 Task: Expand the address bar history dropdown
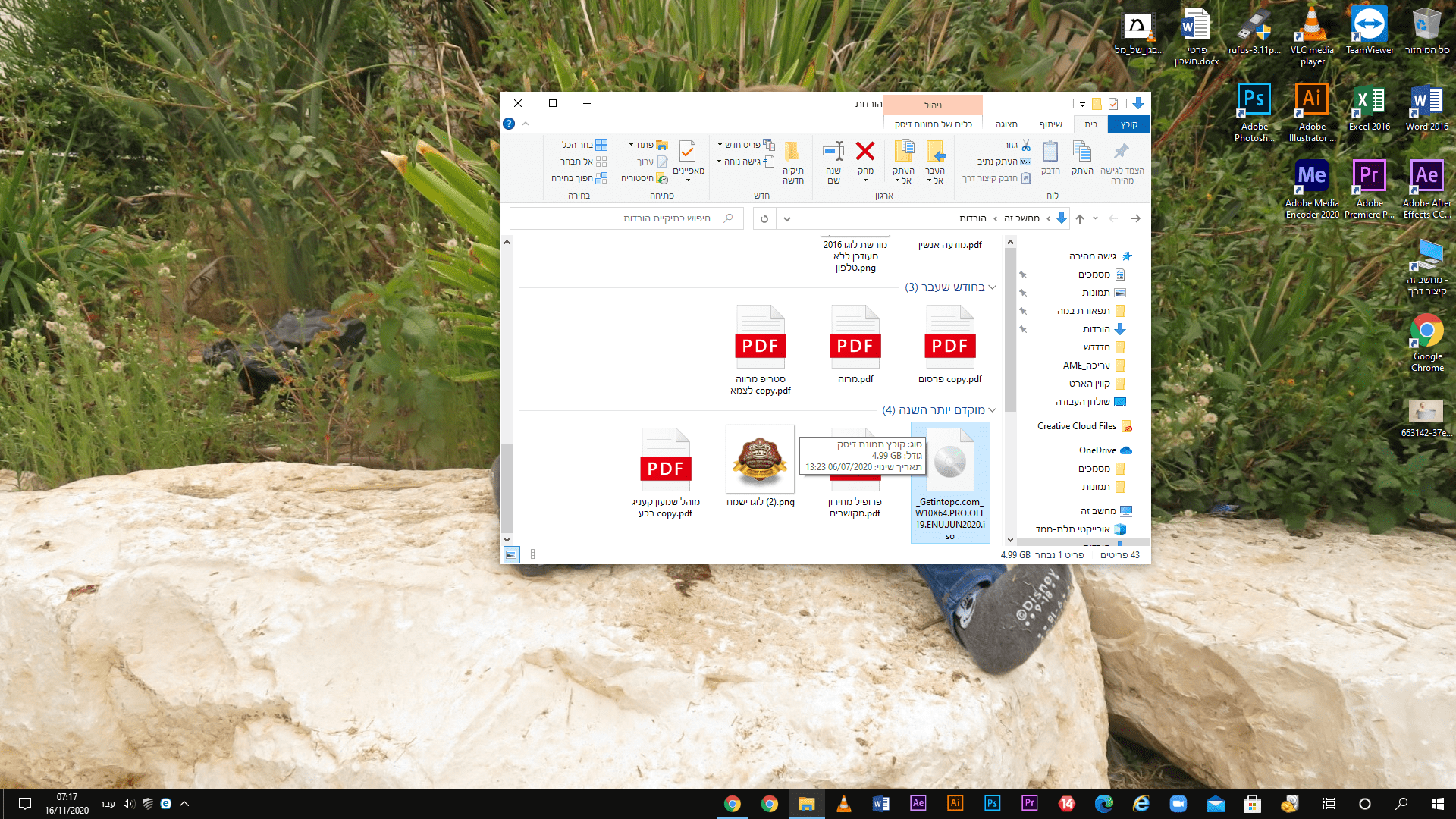[x=787, y=219]
